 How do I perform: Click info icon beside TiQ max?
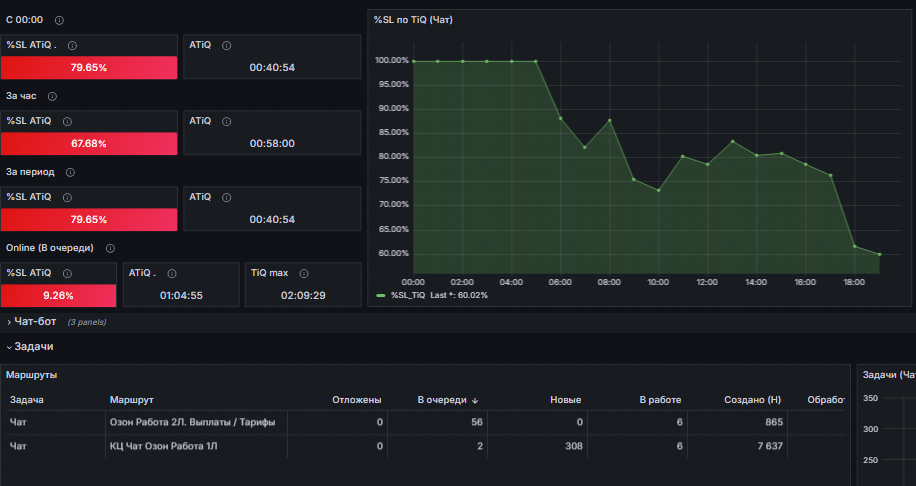click(x=304, y=273)
